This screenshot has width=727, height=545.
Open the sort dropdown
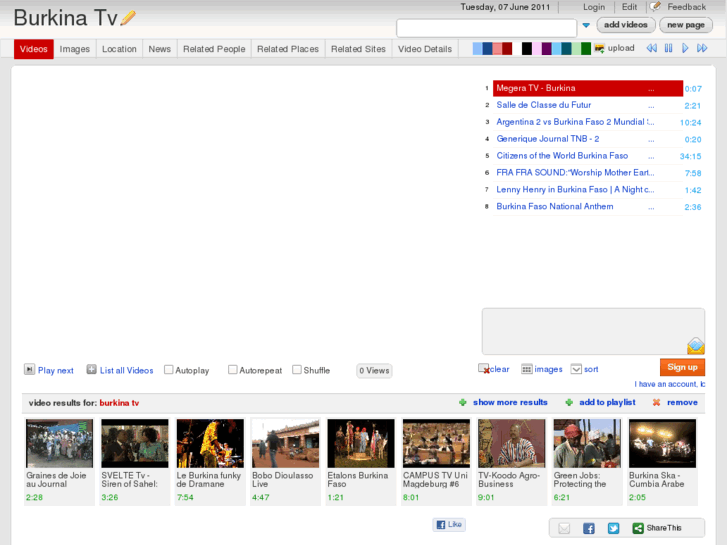pyautogui.click(x=584, y=369)
